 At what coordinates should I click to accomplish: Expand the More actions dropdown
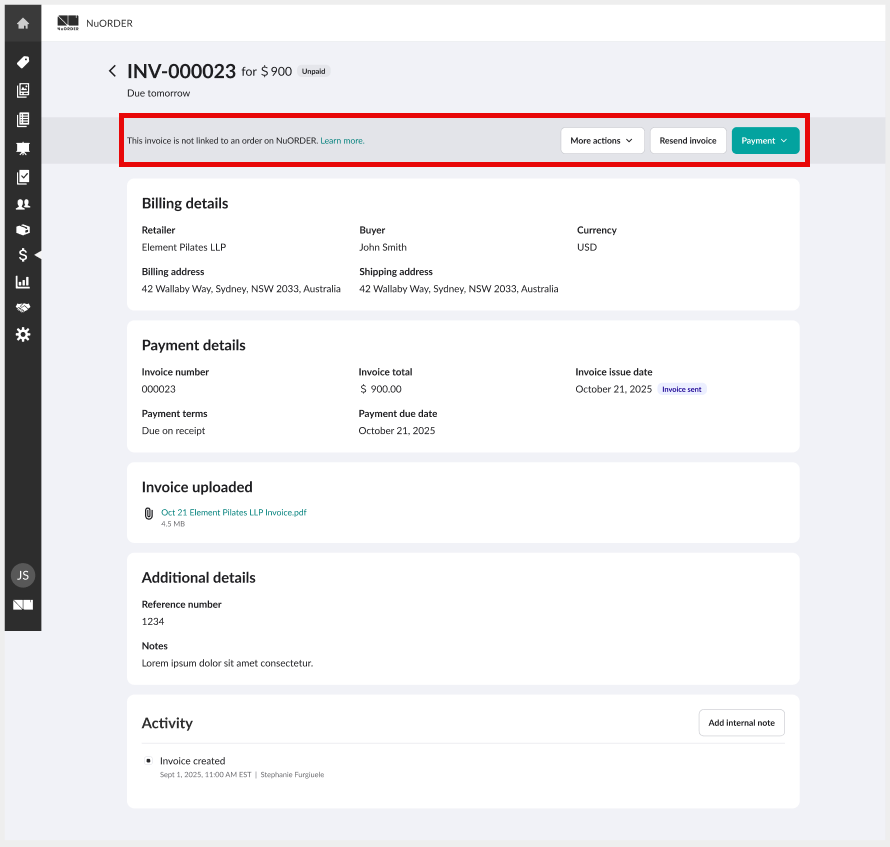[602, 141]
